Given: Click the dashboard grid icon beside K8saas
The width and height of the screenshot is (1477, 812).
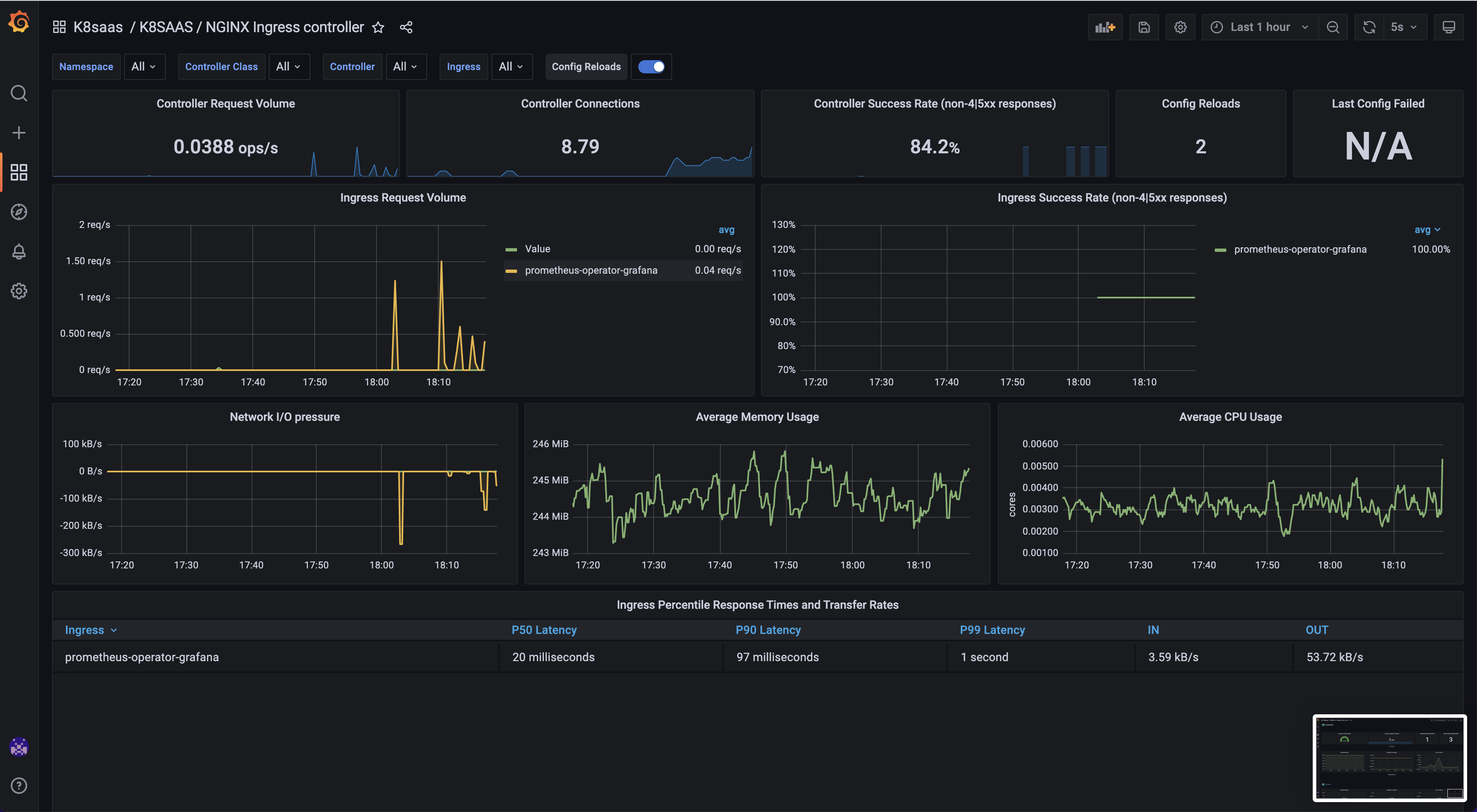Looking at the screenshot, I should [x=59, y=27].
